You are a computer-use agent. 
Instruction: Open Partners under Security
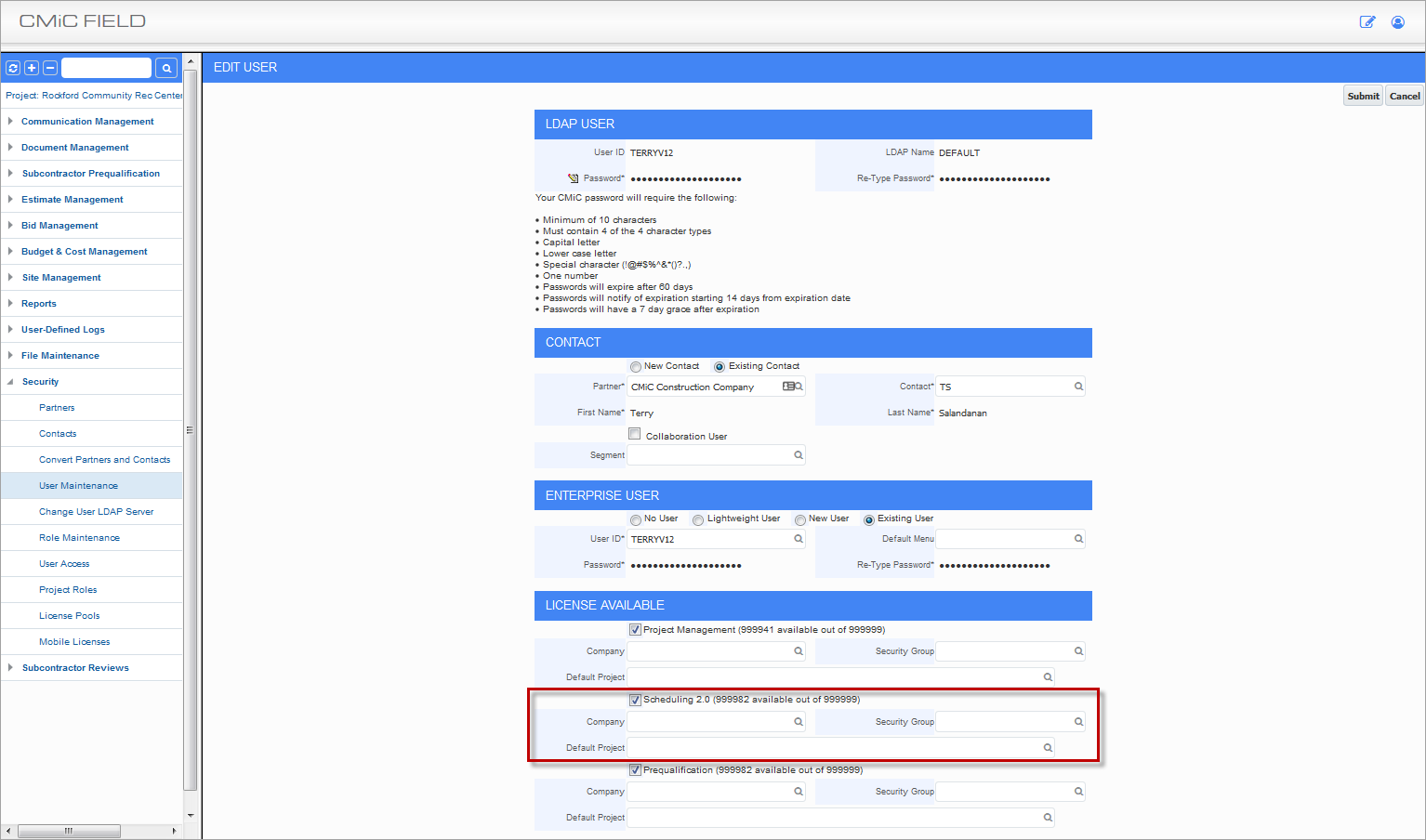pos(57,408)
